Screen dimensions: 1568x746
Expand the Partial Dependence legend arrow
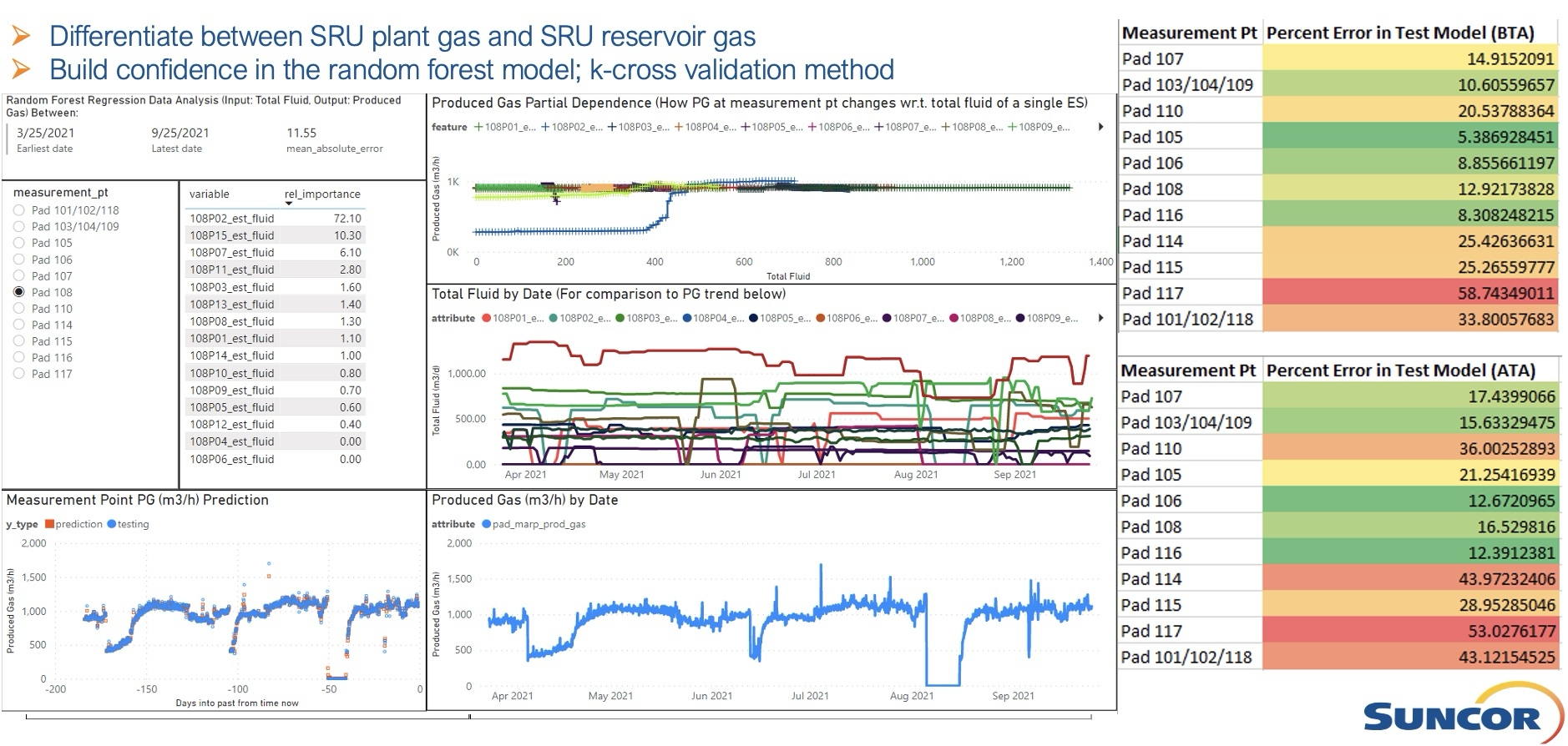pyautogui.click(x=1100, y=127)
